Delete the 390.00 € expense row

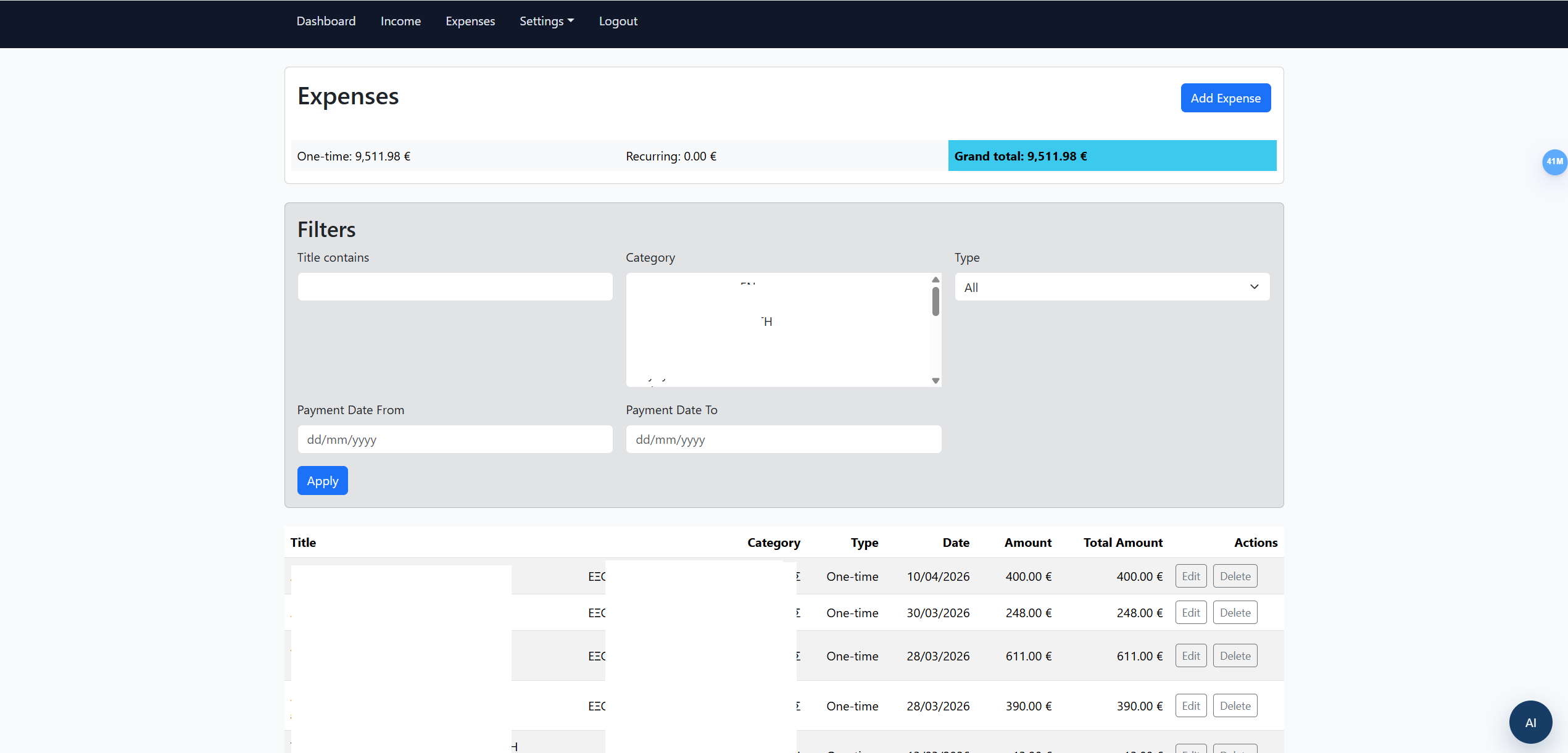[1235, 706]
